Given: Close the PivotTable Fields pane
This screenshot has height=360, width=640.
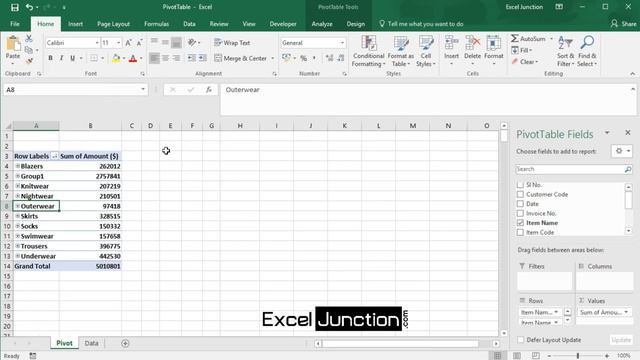Looking at the screenshot, I should pyautogui.click(x=628, y=133).
